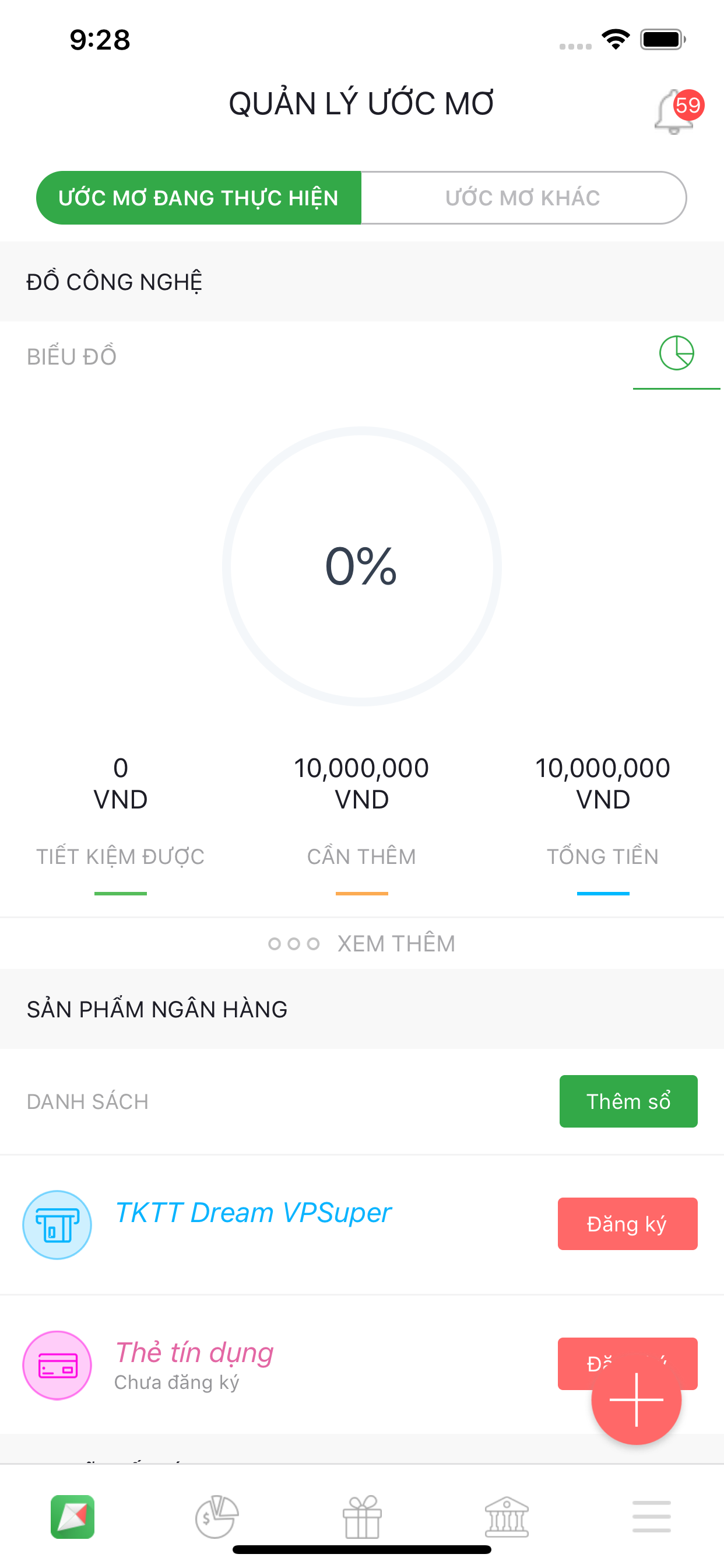Image resolution: width=724 pixels, height=1568 pixels.
Task: Expand details via XEM THÊM
Action: pyautogui.click(x=362, y=943)
